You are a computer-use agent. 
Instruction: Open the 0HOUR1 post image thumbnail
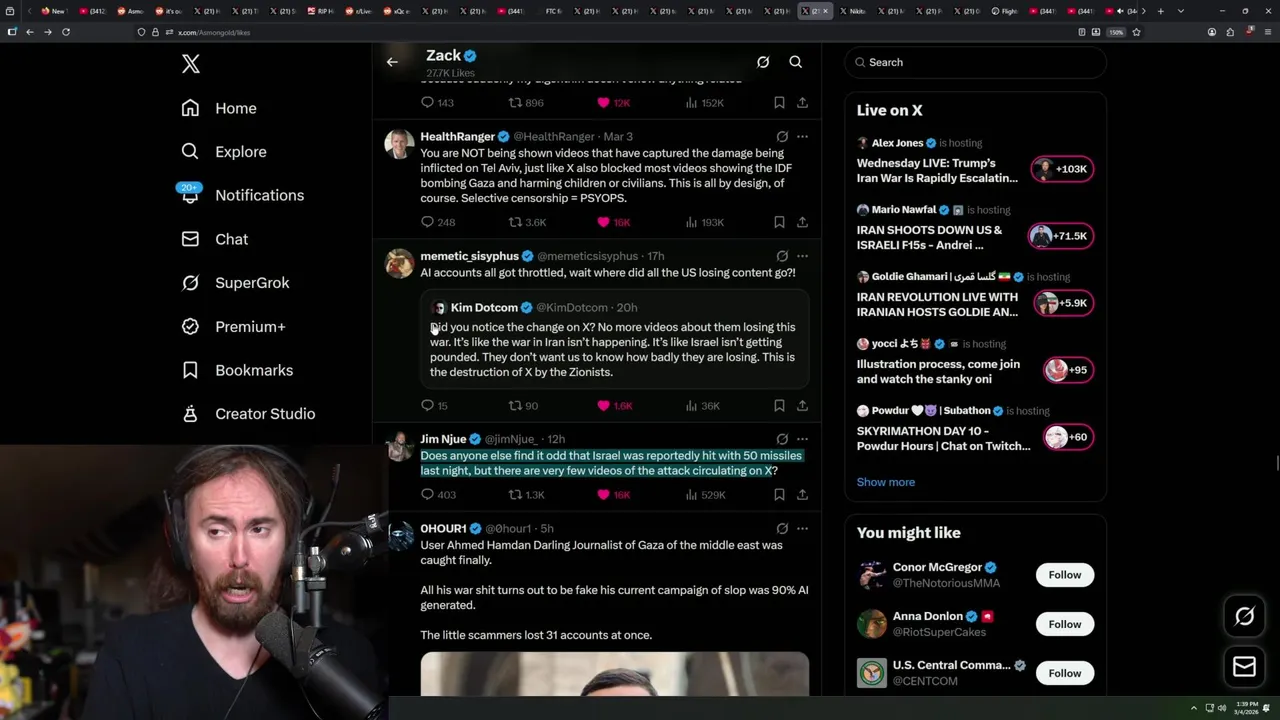point(614,674)
